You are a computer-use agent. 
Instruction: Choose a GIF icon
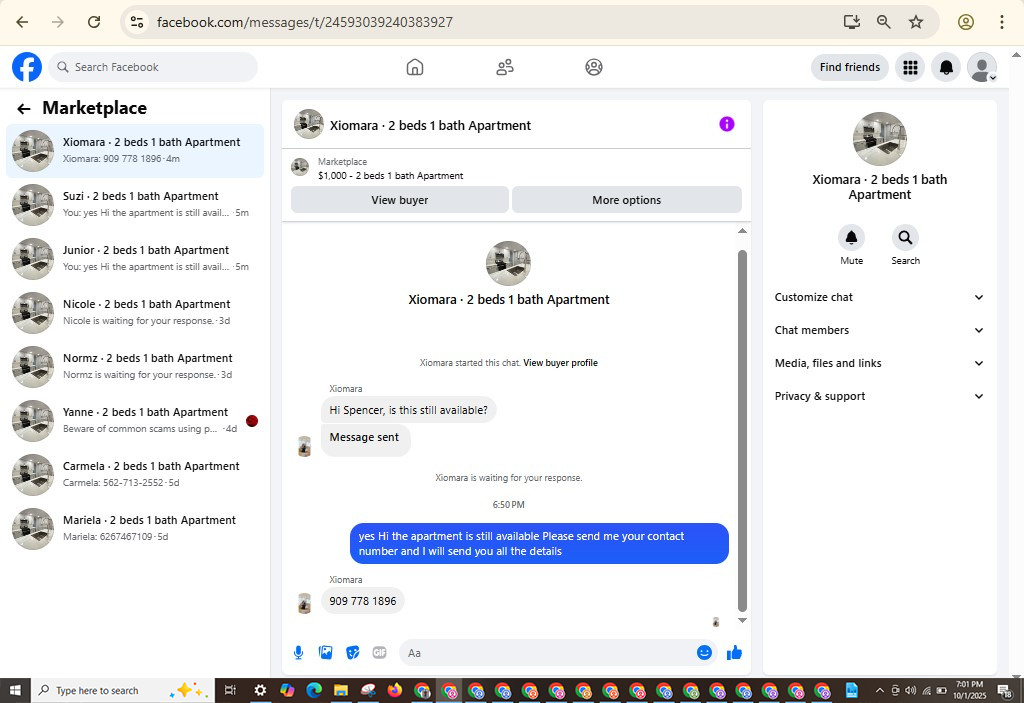click(x=379, y=653)
